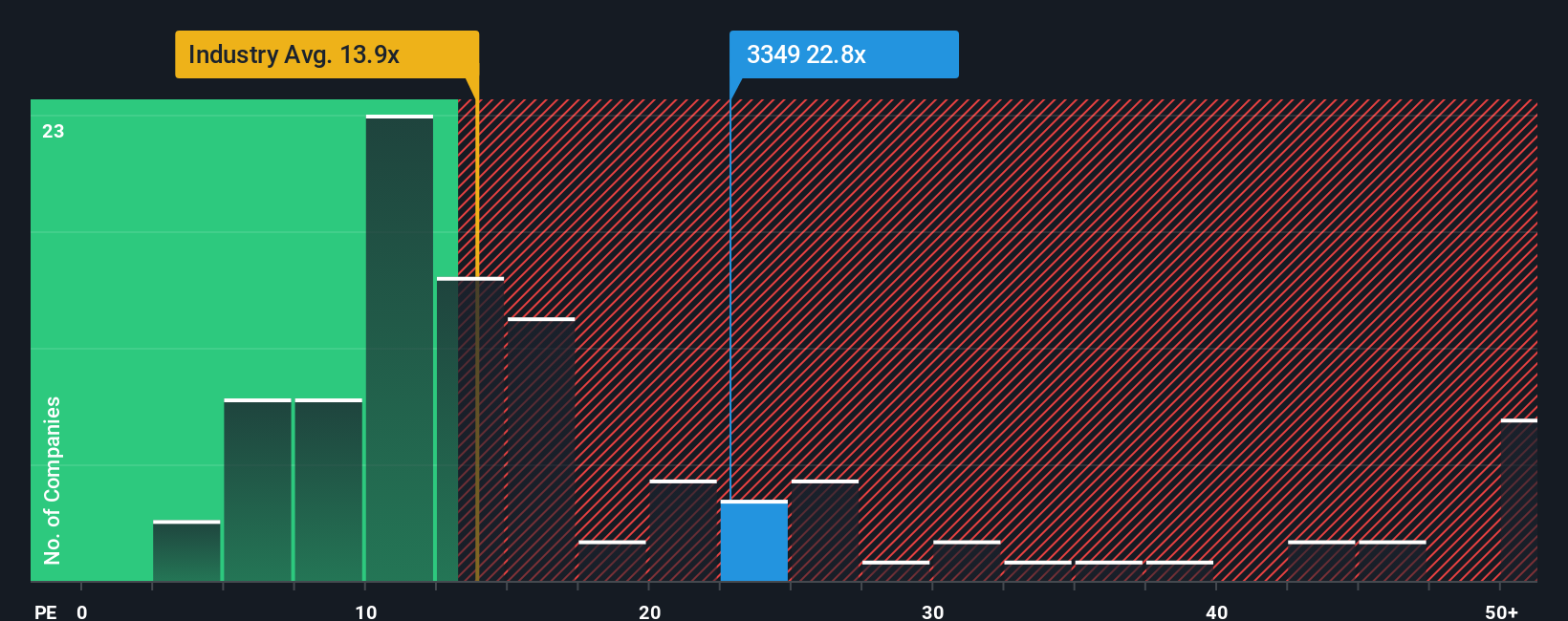
Task: Click the 3349 22.8x blue label
Action: (x=843, y=54)
